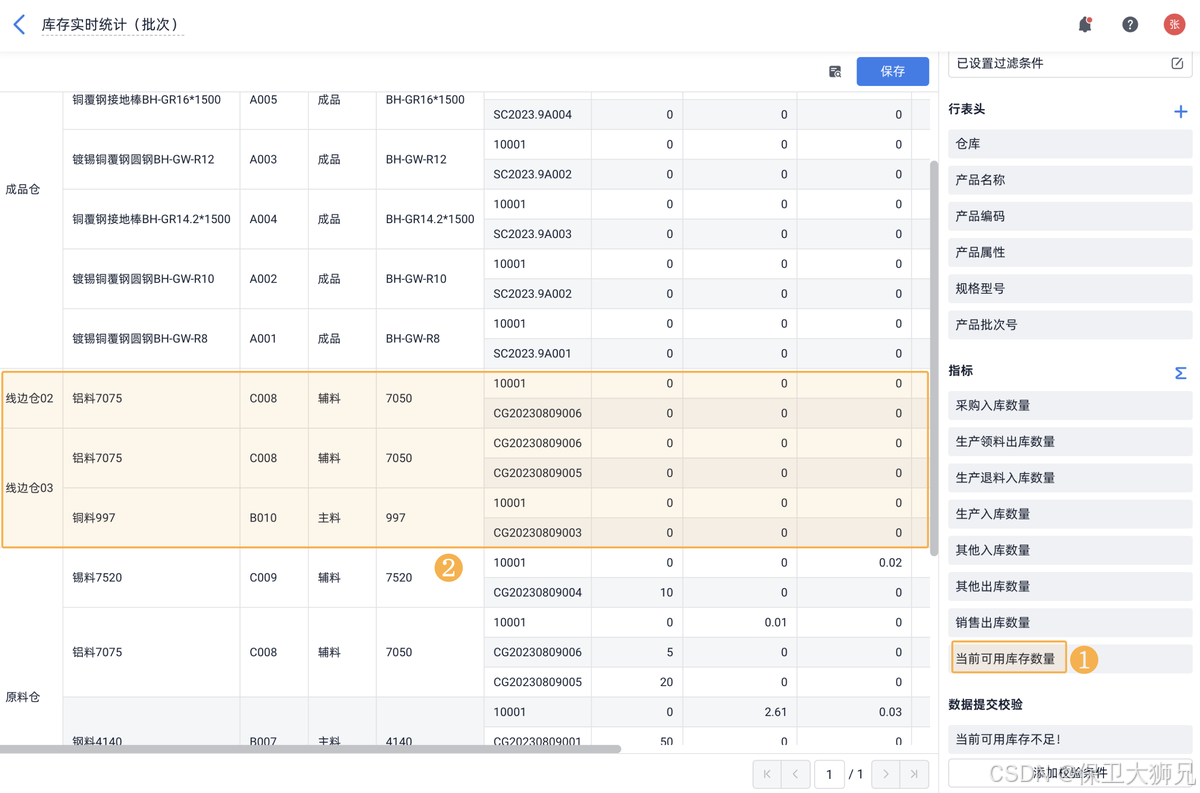Select the 其他出库数量 indicator
The width and height of the screenshot is (1200, 793).
coord(1070,586)
